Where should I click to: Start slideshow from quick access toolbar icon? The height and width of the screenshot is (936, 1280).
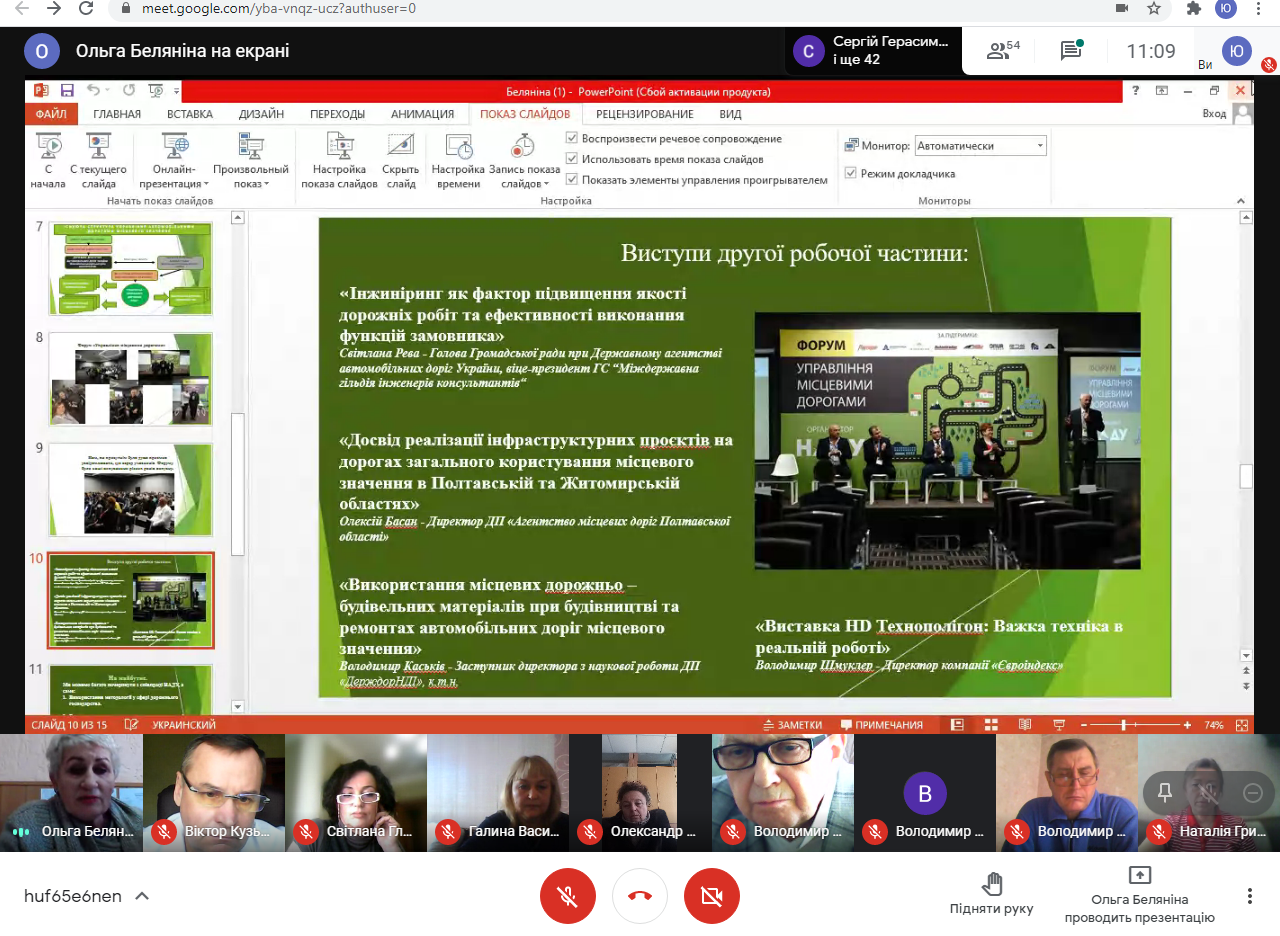tap(154, 90)
